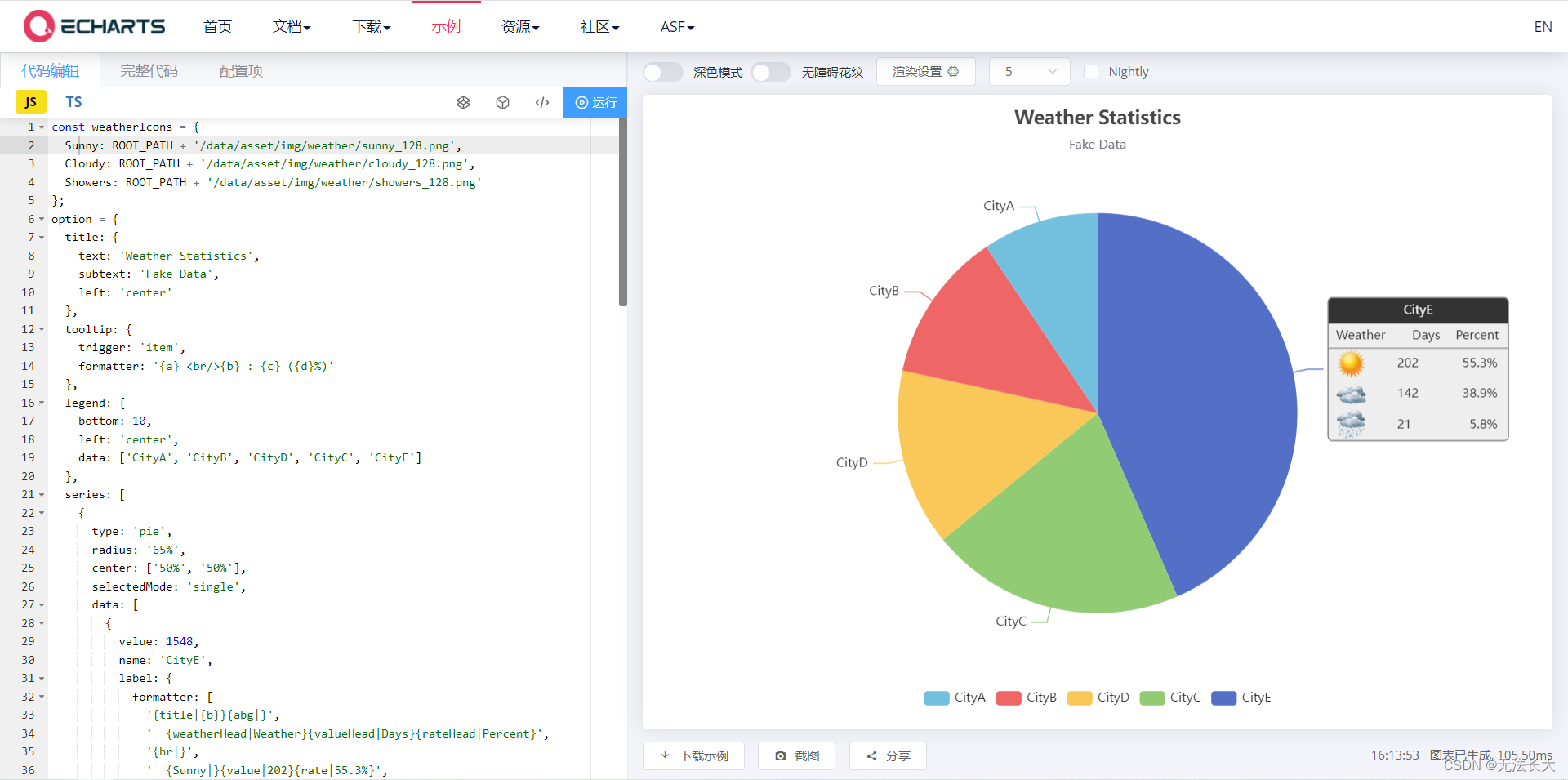Open the ASF dropdown menu
Image resolution: width=1568 pixels, height=780 pixels.
pos(678,27)
